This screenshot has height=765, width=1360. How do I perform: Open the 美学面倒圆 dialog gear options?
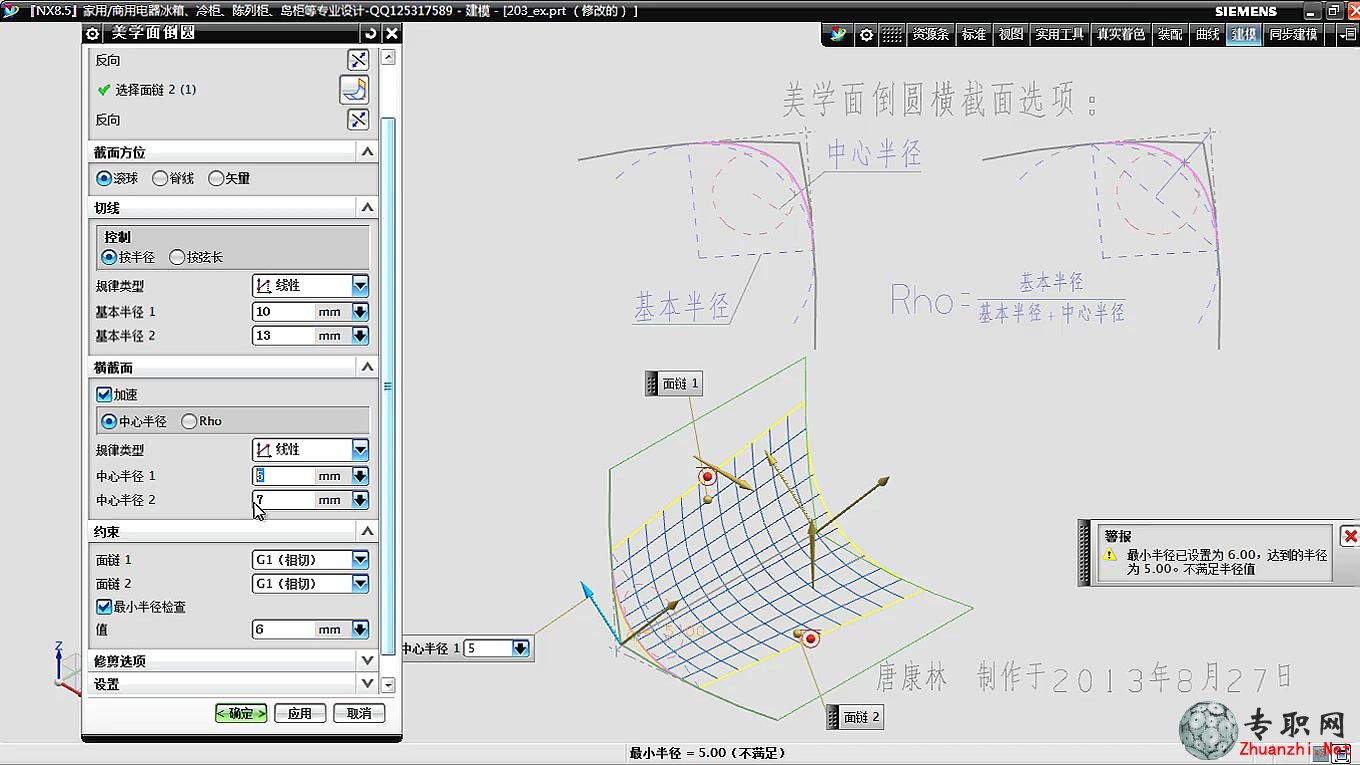pos(93,33)
